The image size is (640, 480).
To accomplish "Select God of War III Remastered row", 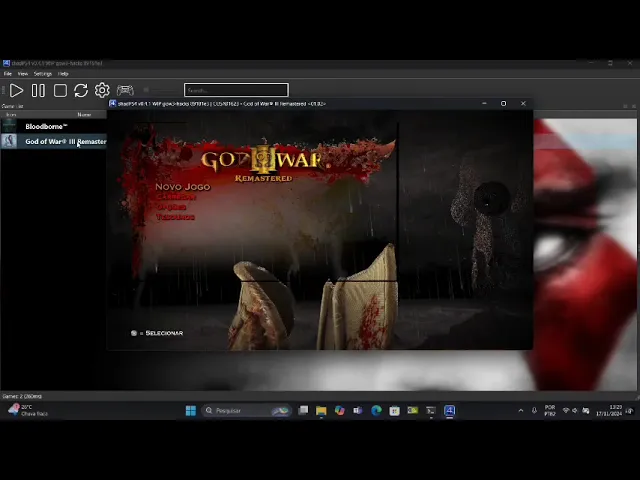I will (53, 141).
